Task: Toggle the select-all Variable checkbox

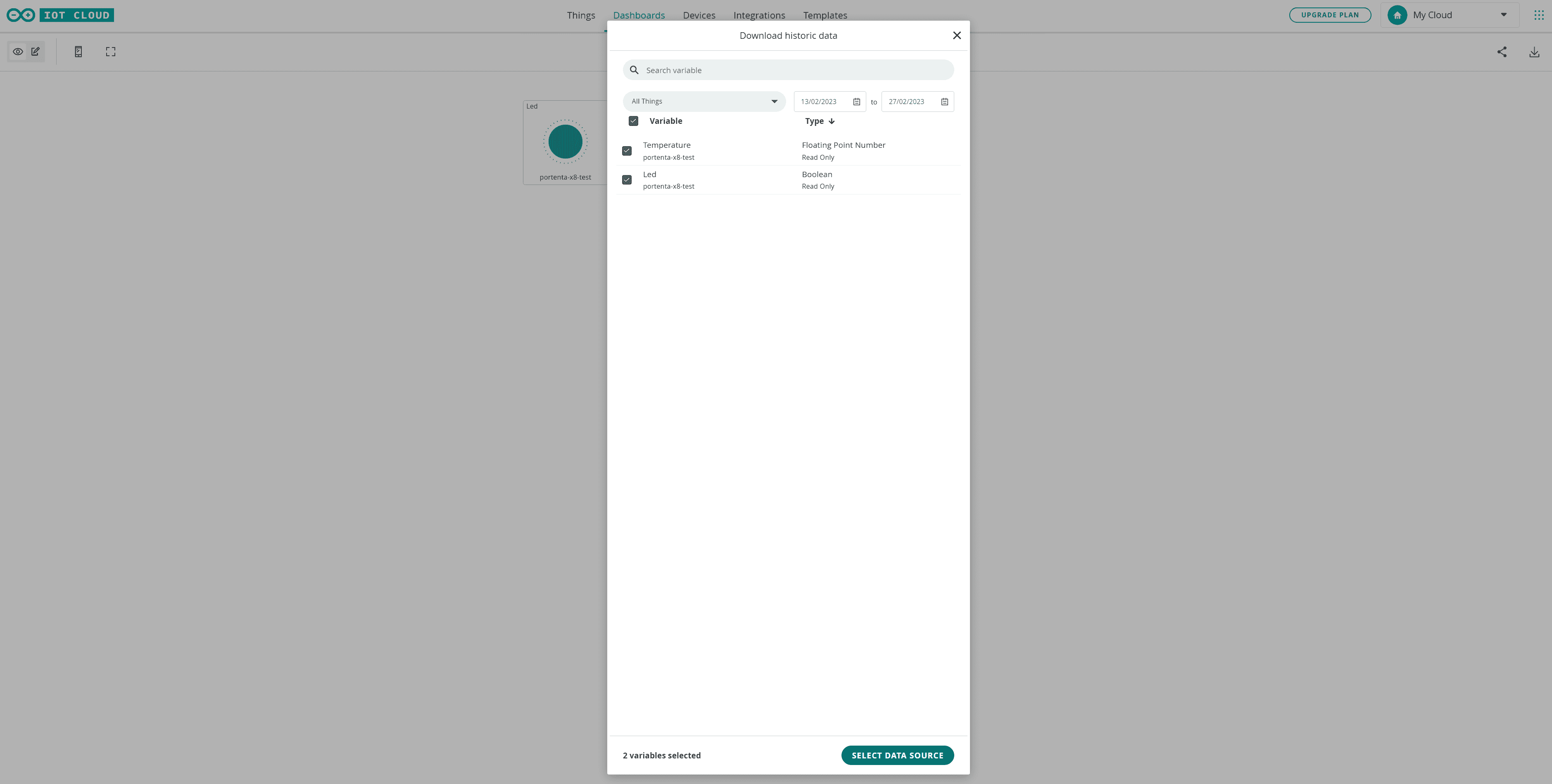Action: point(633,121)
